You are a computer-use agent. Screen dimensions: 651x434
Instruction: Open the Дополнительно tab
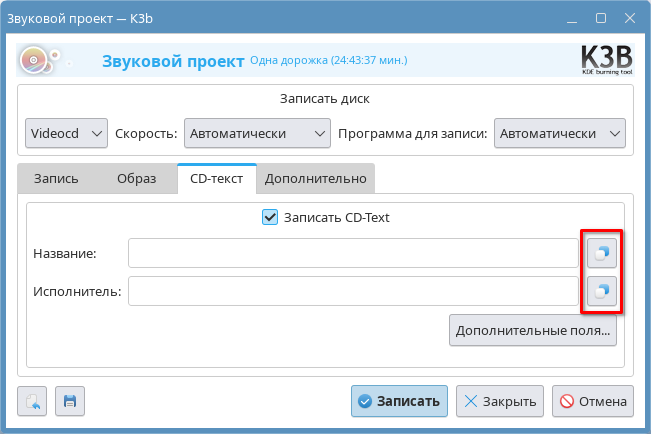315,179
